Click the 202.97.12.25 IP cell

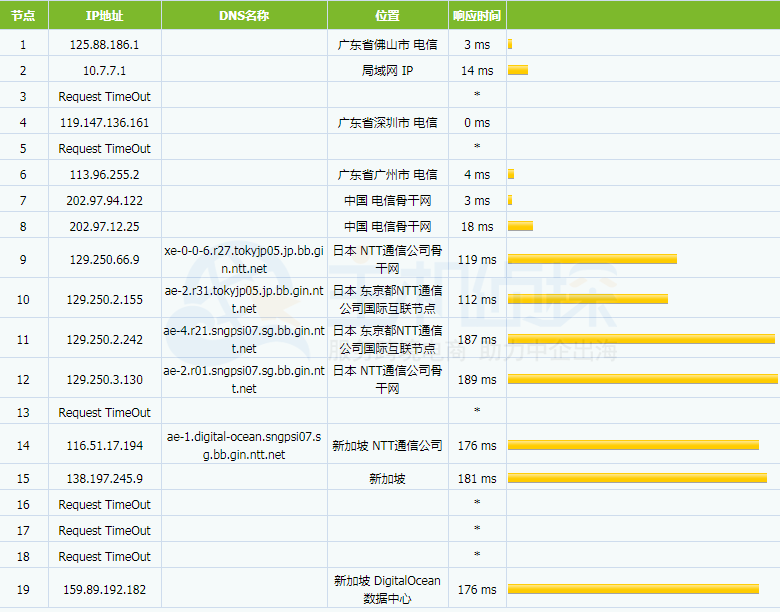(x=104, y=227)
